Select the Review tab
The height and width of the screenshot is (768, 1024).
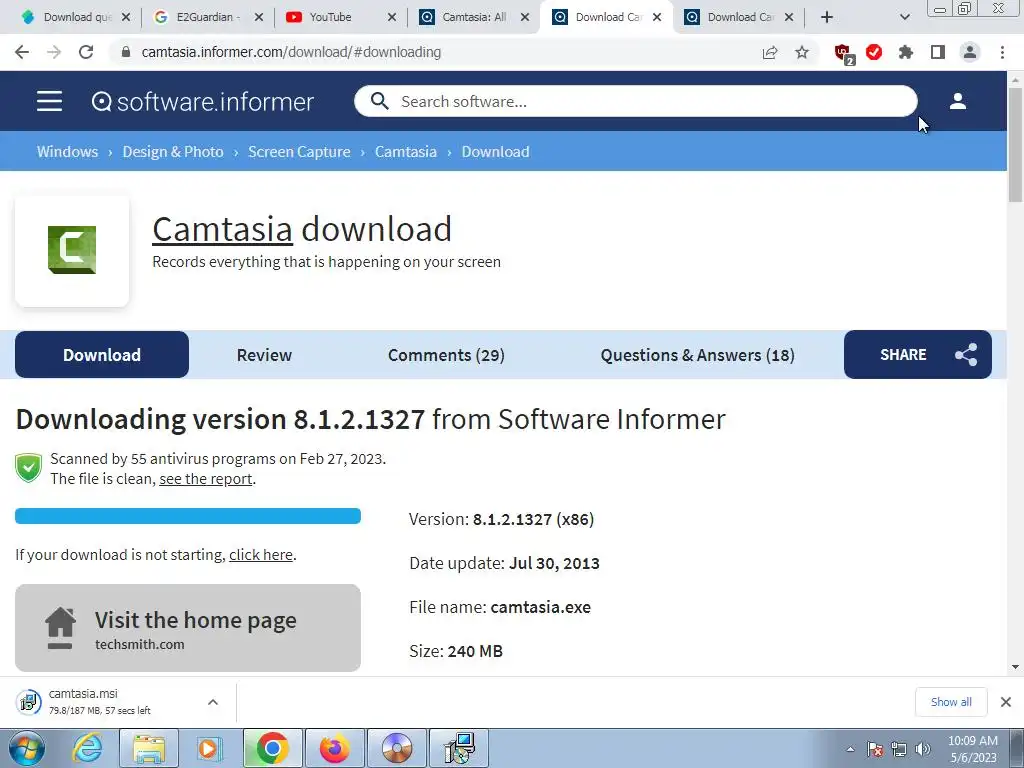tap(264, 355)
